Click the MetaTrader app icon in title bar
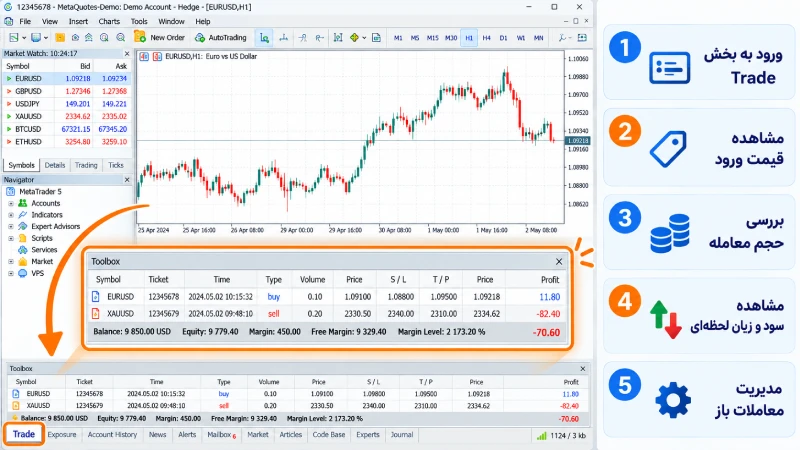 pos(8,7)
